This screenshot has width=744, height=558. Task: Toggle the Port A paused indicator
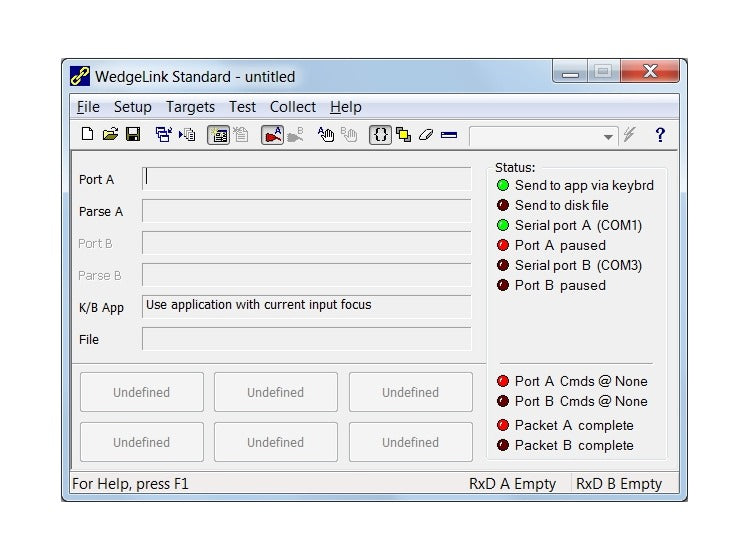[x=503, y=245]
